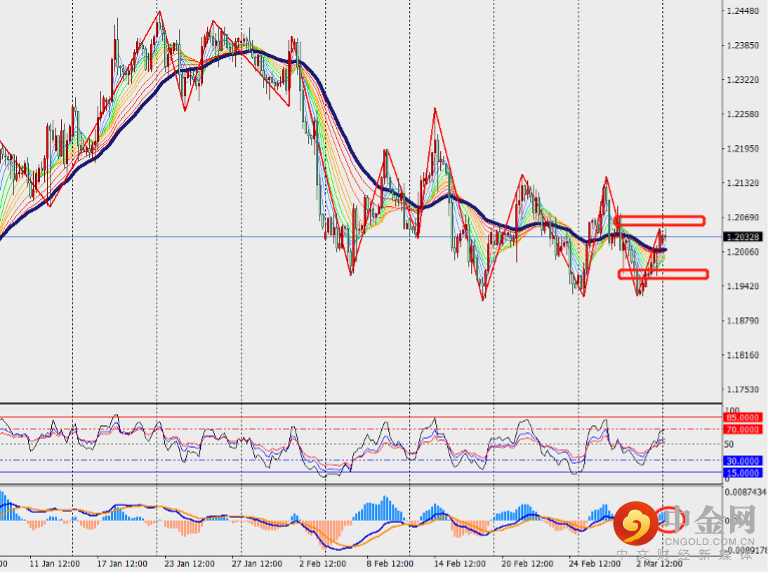This screenshot has height=573, width=770.
Task: Select the 15.0000 oversold level tag
Action: click(742, 472)
